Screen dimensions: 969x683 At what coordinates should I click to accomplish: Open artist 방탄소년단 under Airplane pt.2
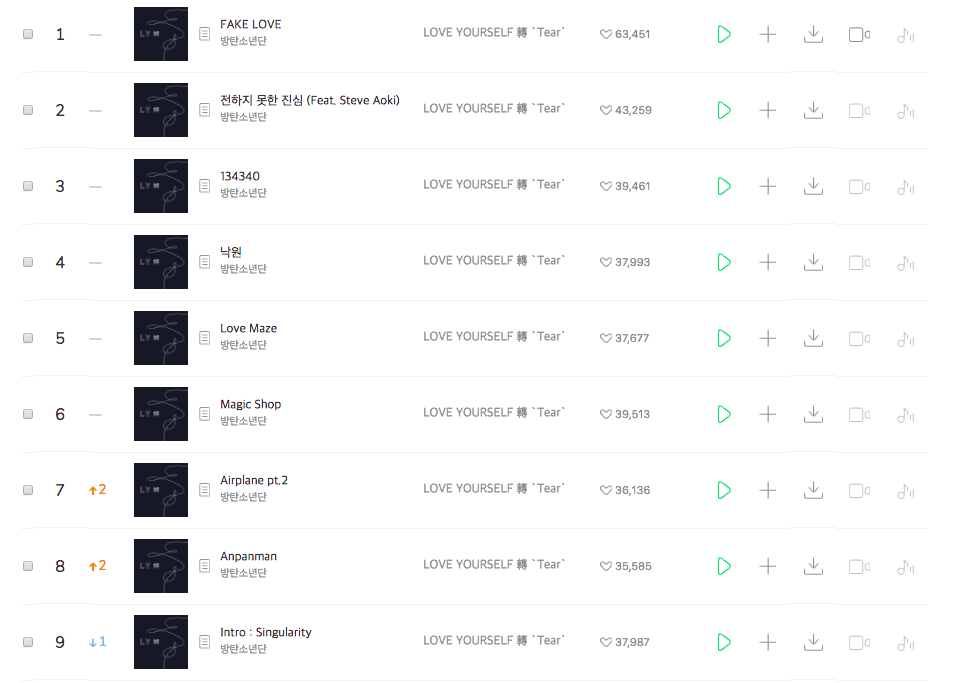[x=243, y=497]
